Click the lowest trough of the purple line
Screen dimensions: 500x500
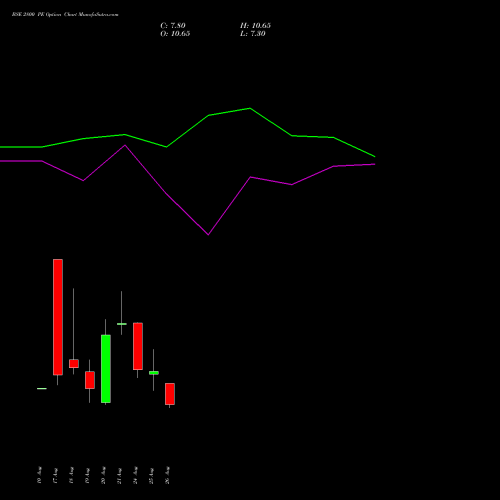pos(208,235)
